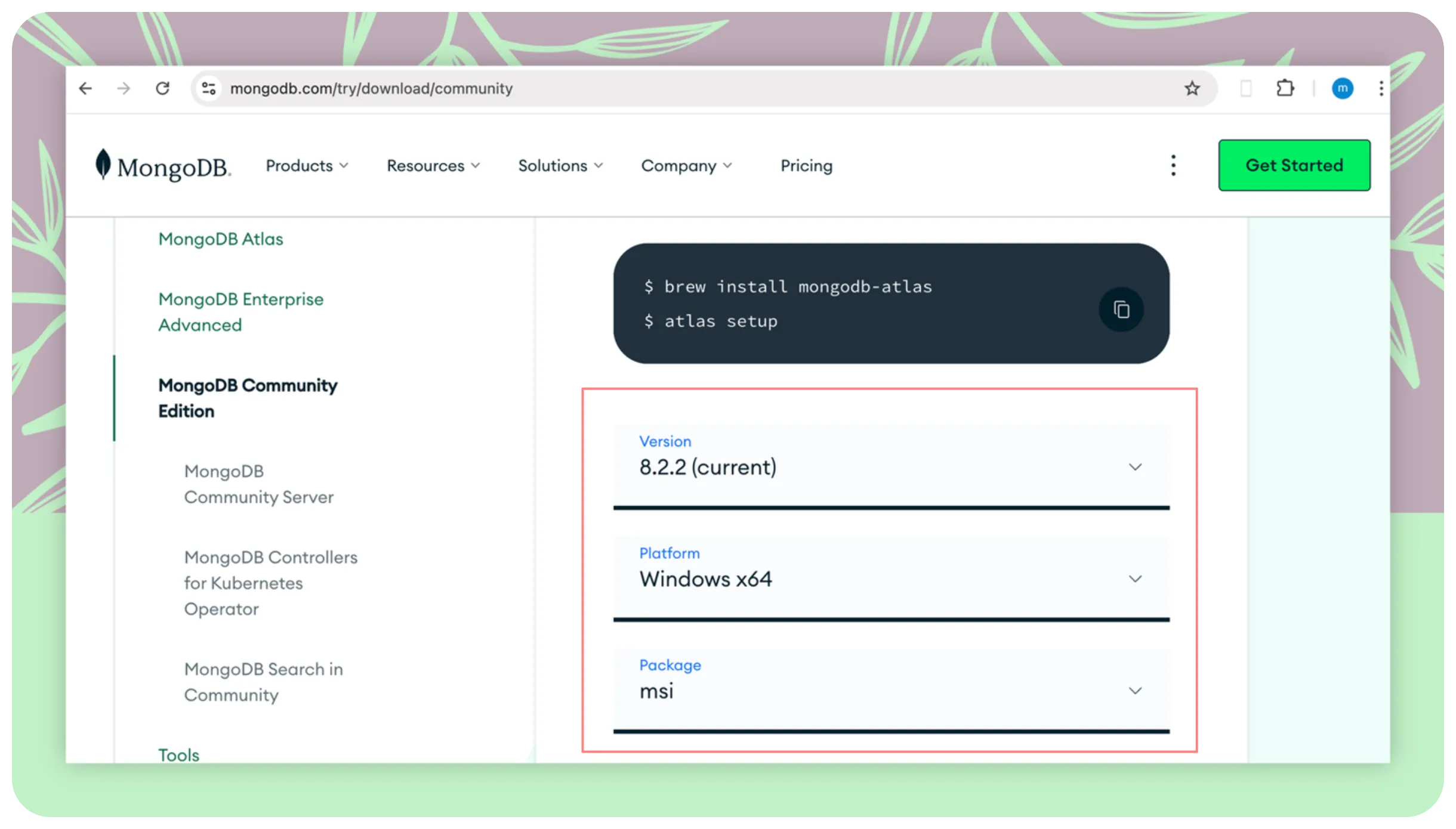Click the browser forward arrow
1456x829 pixels.
tap(124, 88)
